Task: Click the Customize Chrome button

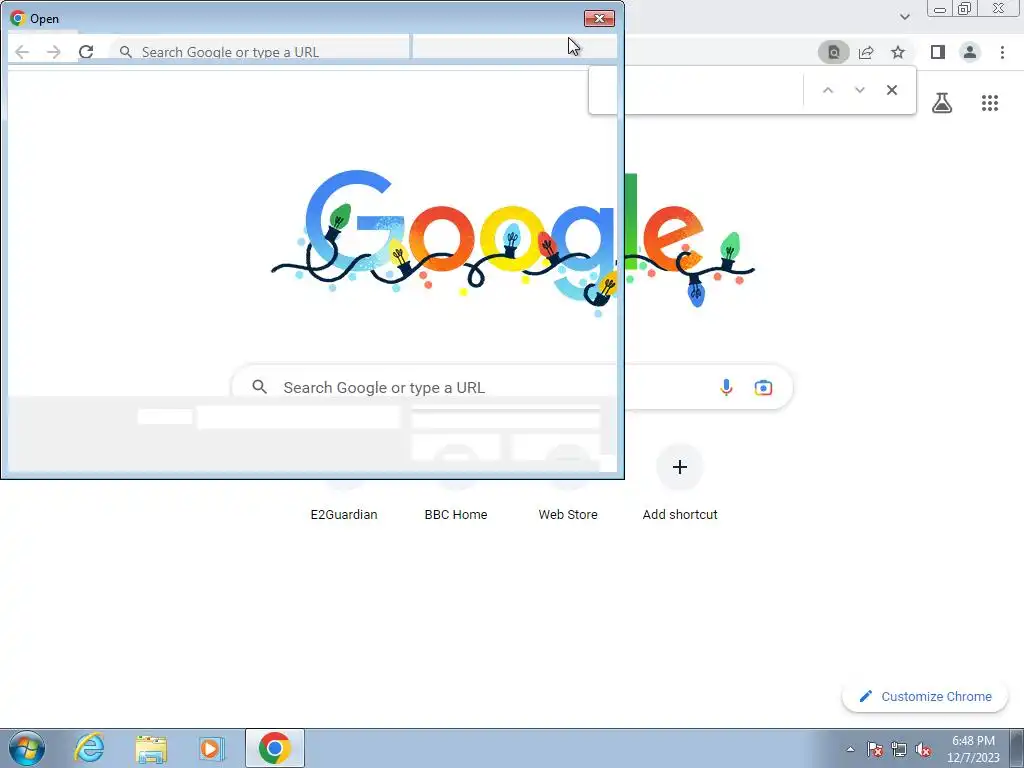Action: [925, 696]
